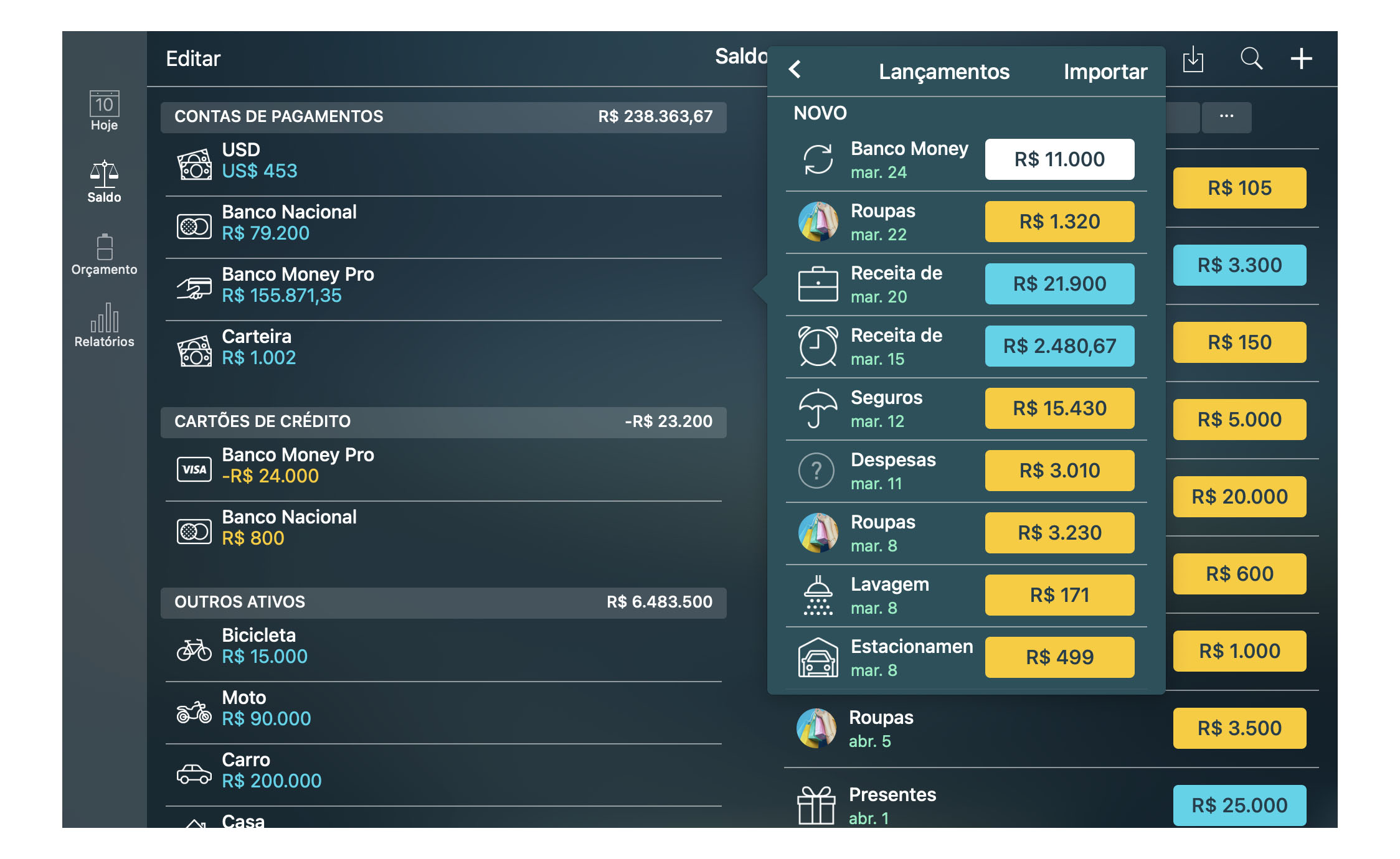Viewport: 1400px width, 859px height.
Task: Click the plus add icon
Action: pyautogui.click(x=1301, y=59)
